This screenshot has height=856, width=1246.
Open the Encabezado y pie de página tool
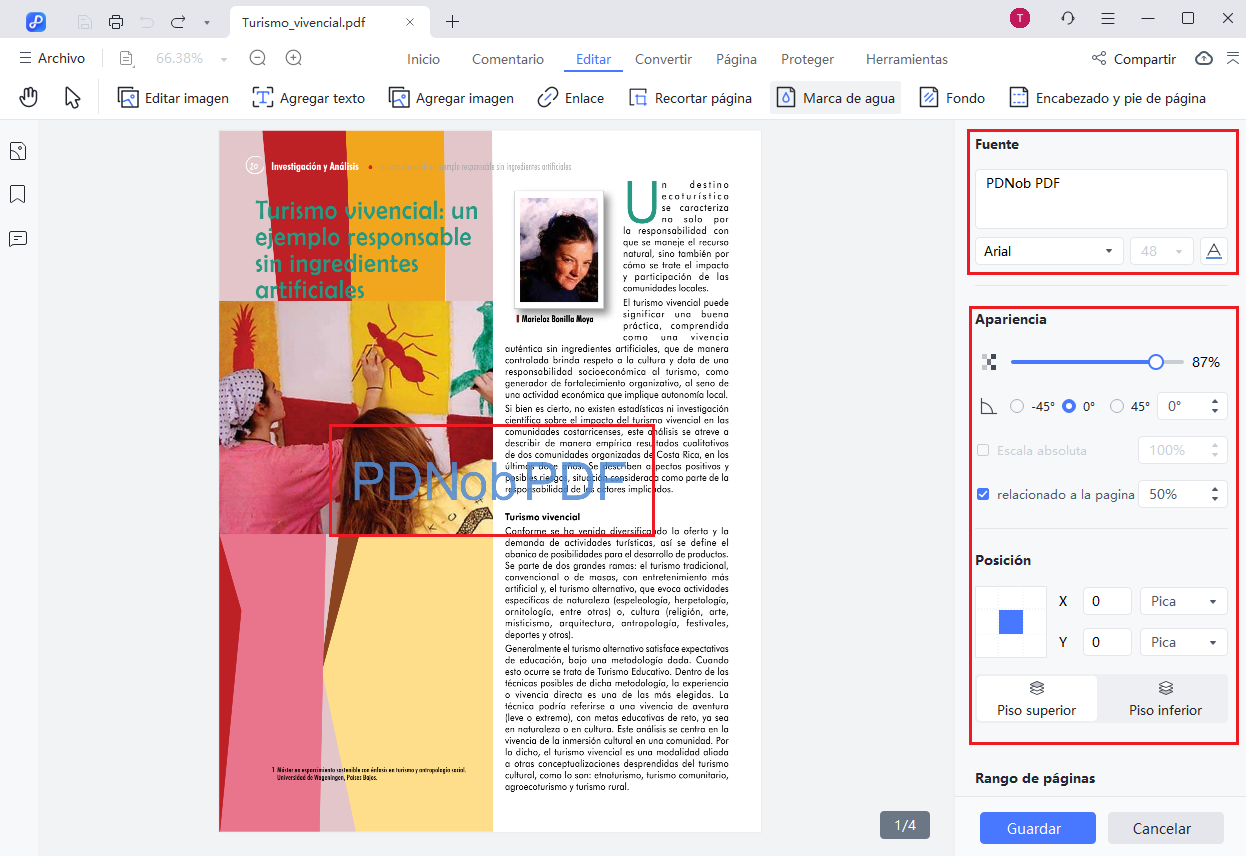(1108, 97)
